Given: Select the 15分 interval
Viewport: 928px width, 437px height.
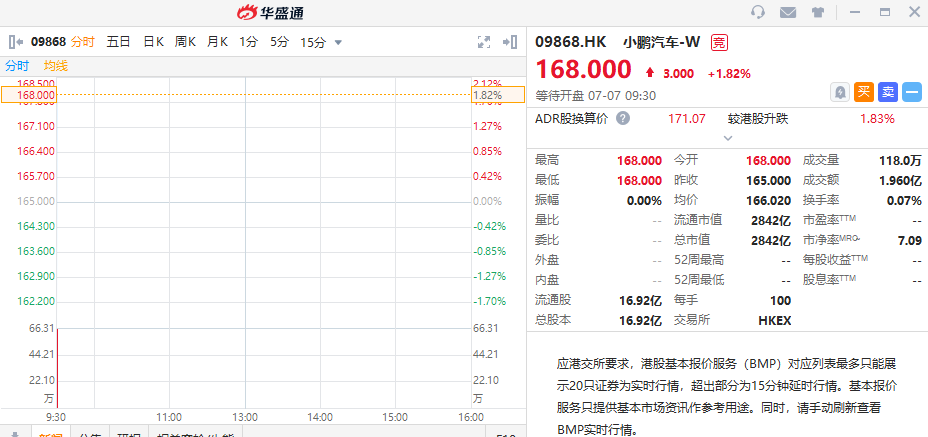Looking at the screenshot, I should (x=313, y=43).
